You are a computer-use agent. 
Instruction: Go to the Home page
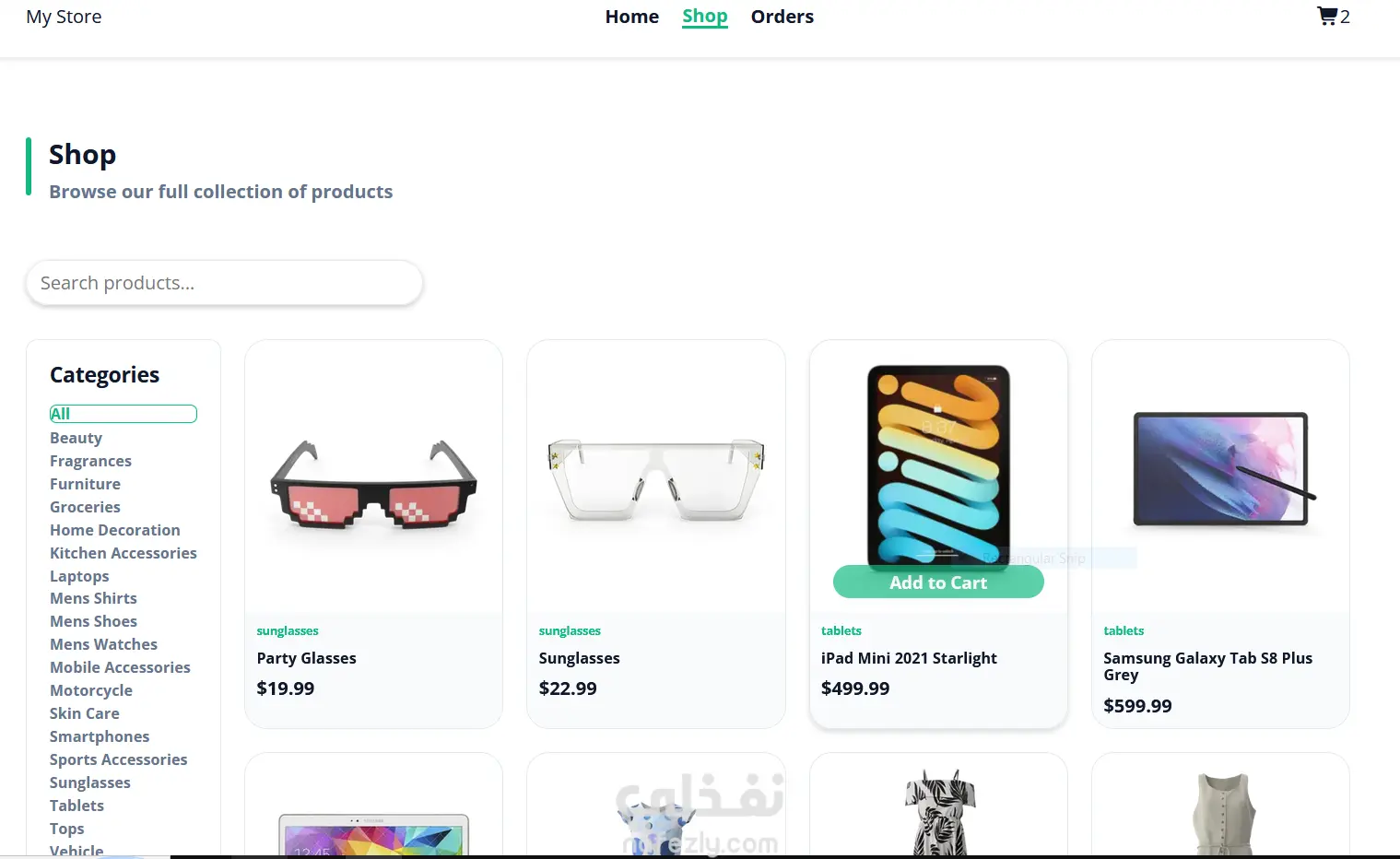[632, 17]
